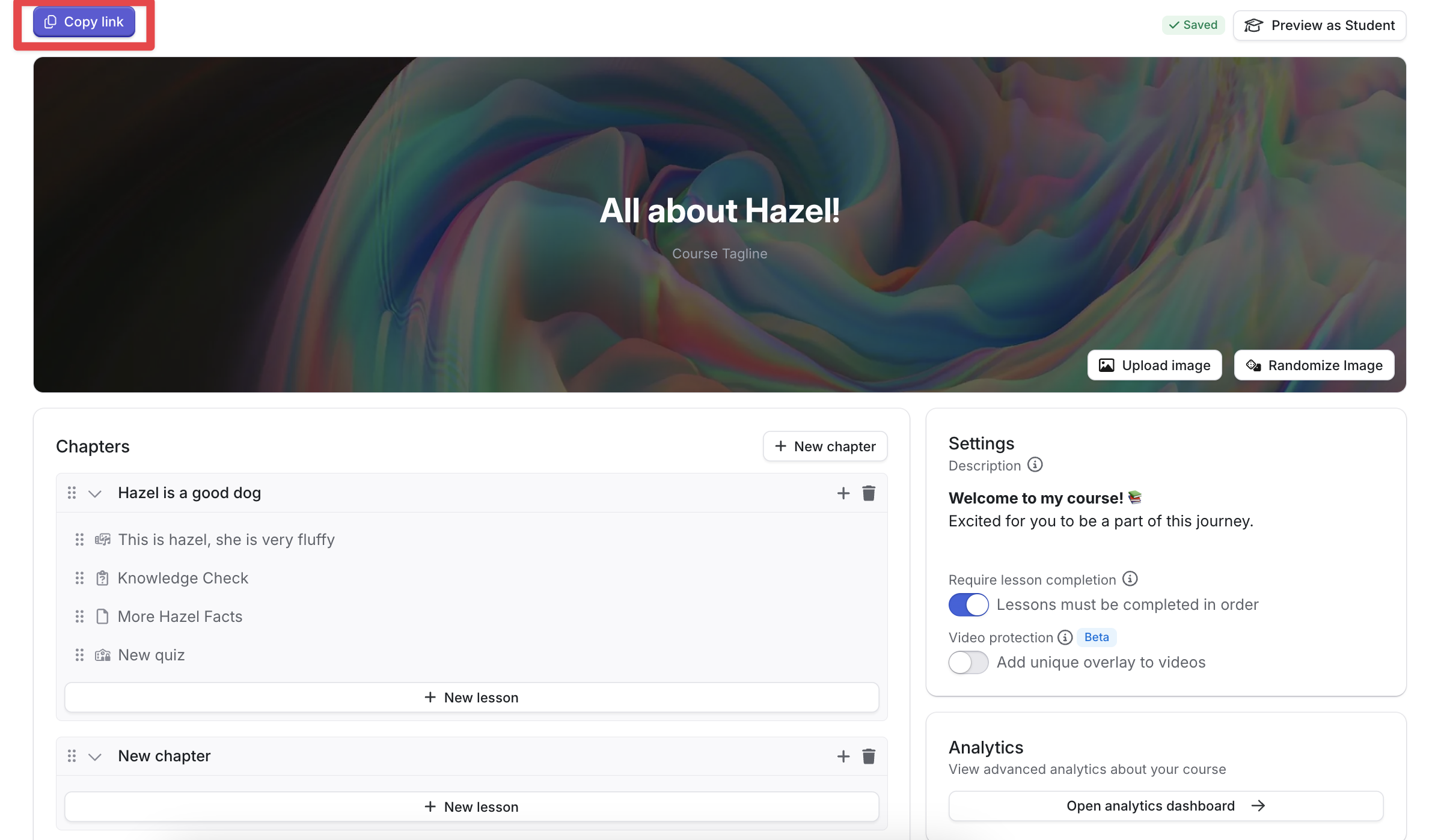
Task: Click trash icon on 'New chapter' row
Action: pyautogui.click(x=868, y=756)
